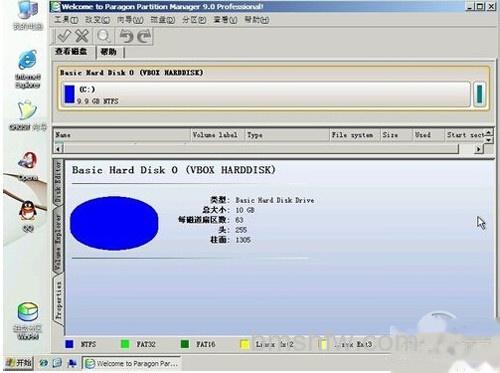Sort by the Type column header
Image resolution: width=500 pixels, height=373 pixels.
point(287,135)
